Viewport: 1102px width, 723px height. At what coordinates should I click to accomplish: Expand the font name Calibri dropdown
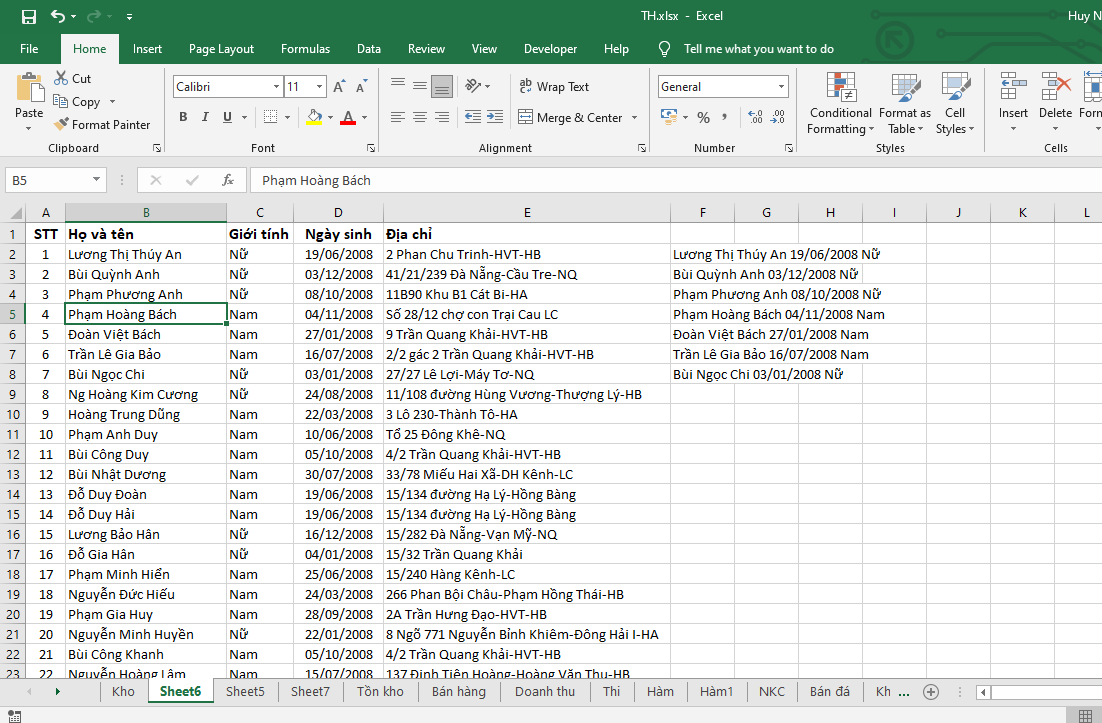coord(276,87)
